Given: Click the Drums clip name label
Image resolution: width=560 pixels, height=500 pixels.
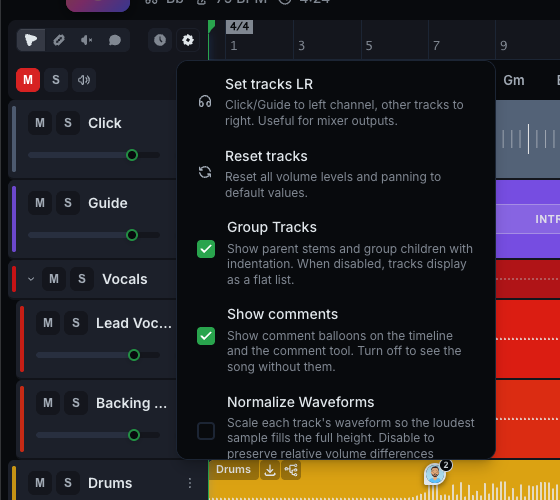Looking at the screenshot, I should point(233,469).
